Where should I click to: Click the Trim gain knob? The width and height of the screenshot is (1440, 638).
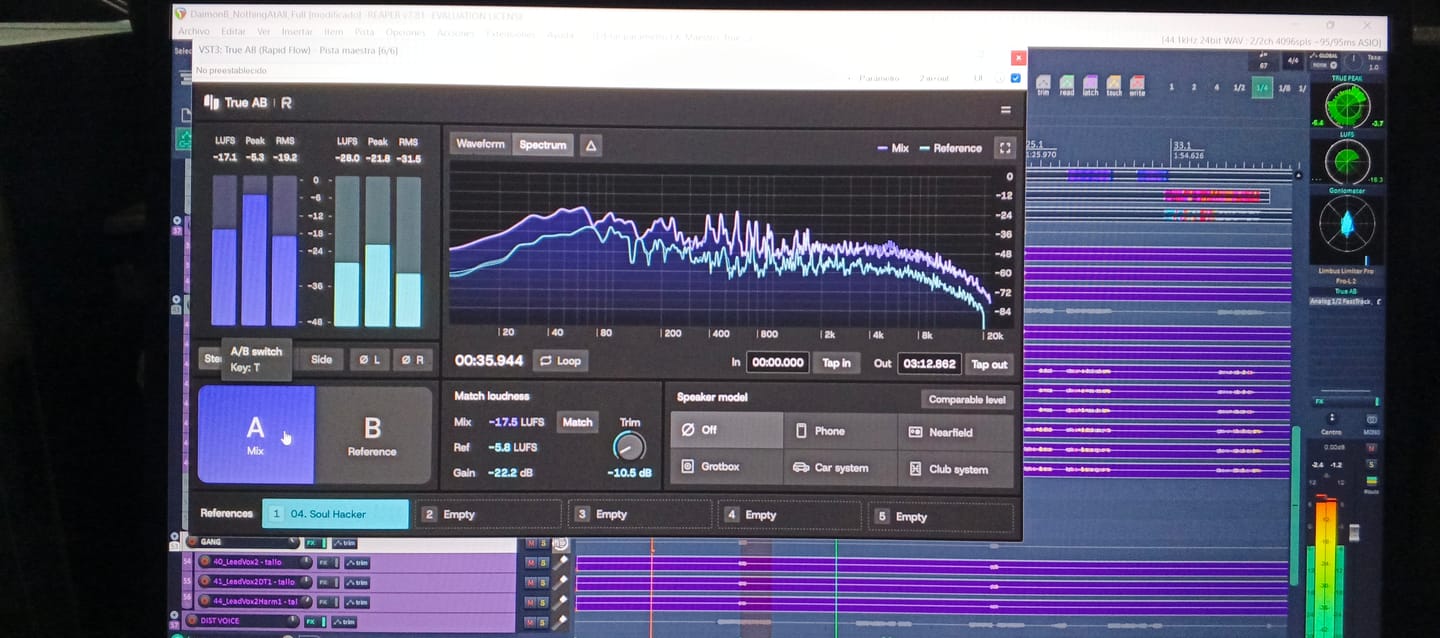[629, 446]
